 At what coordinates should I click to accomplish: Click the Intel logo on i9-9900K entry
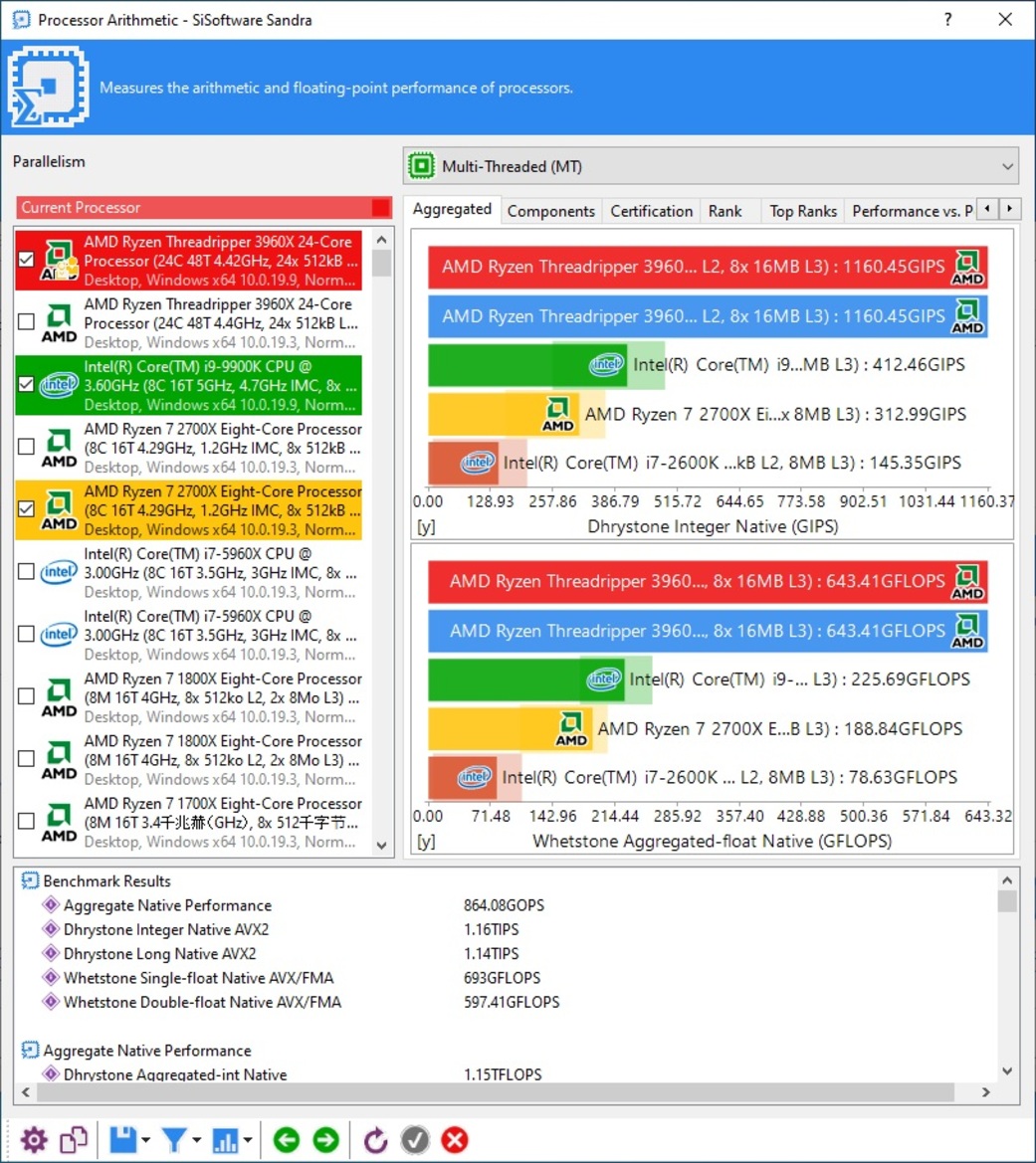[x=59, y=384]
